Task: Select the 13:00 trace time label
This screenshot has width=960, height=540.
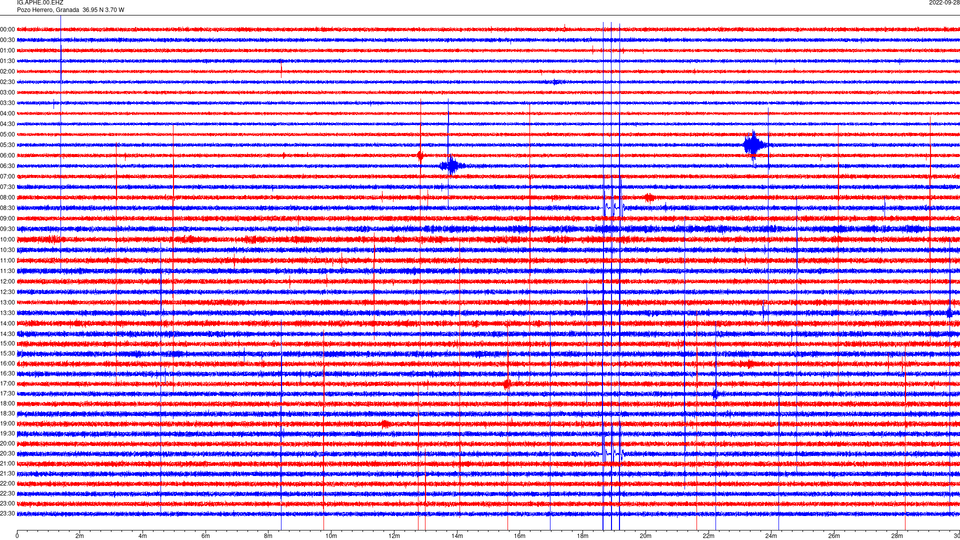Action: (x=7, y=302)
